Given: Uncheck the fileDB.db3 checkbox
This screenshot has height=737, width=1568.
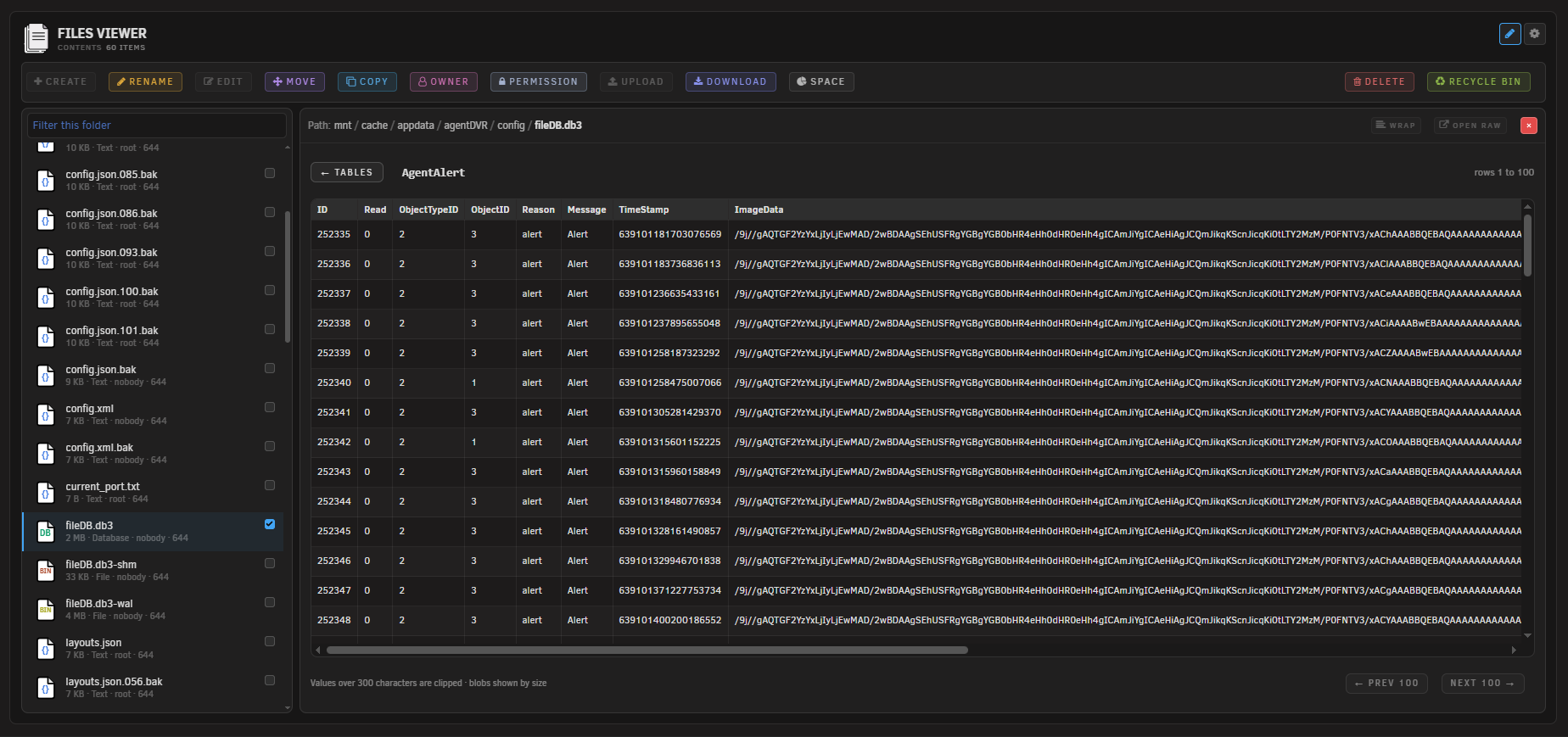Looking at the screenshot, I should click(x=270, y=524).
